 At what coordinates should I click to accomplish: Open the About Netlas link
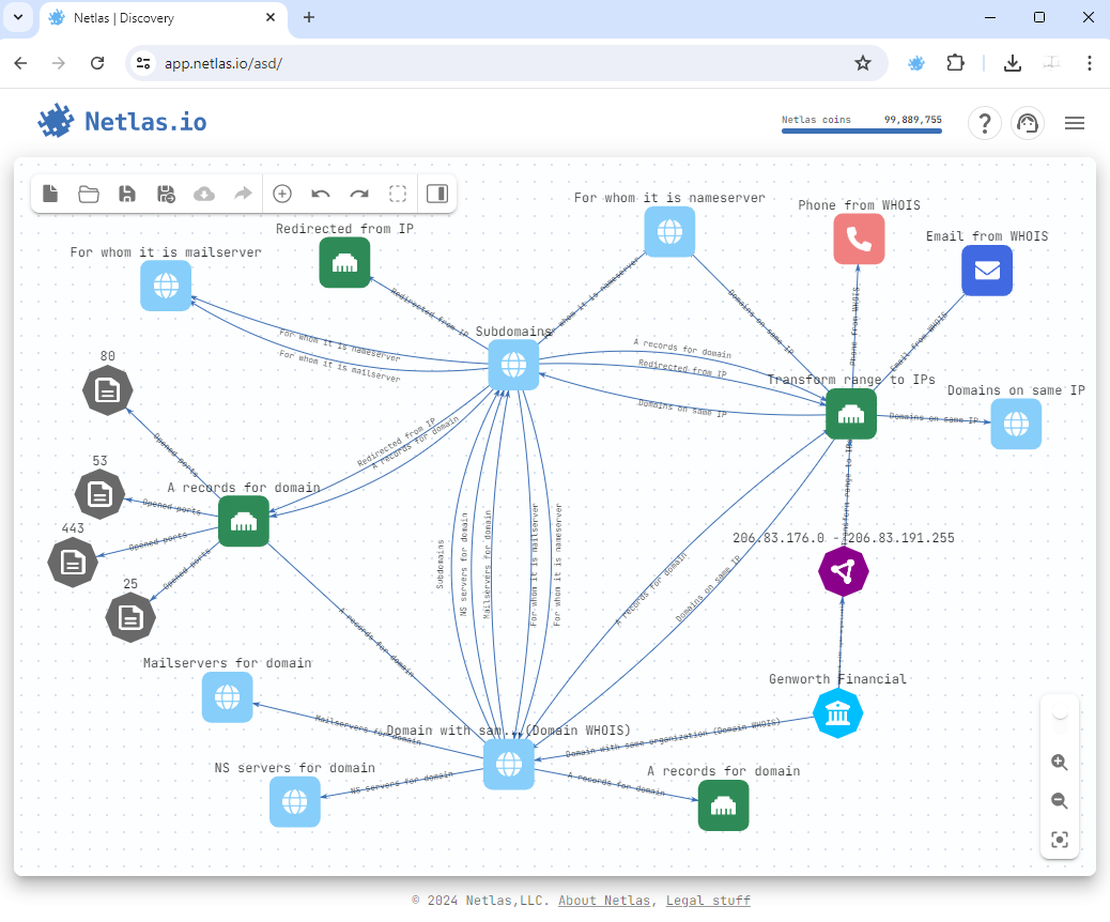tap(603, 900)
